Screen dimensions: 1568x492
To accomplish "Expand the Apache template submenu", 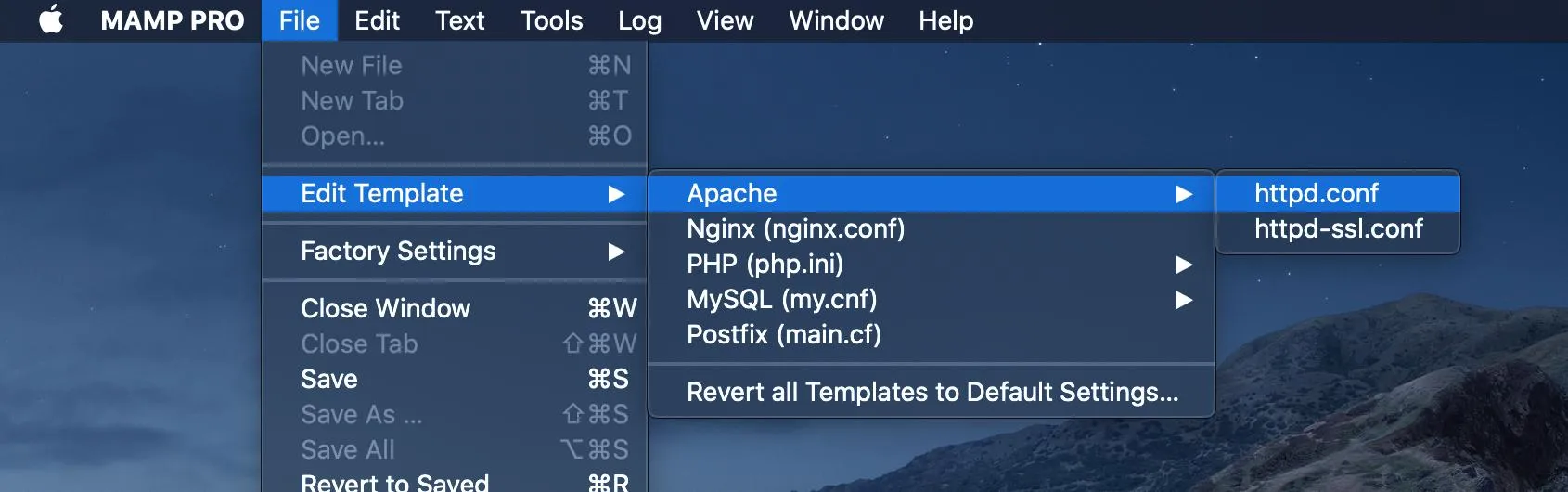I will pyautogui.click(x=932, y=193).
